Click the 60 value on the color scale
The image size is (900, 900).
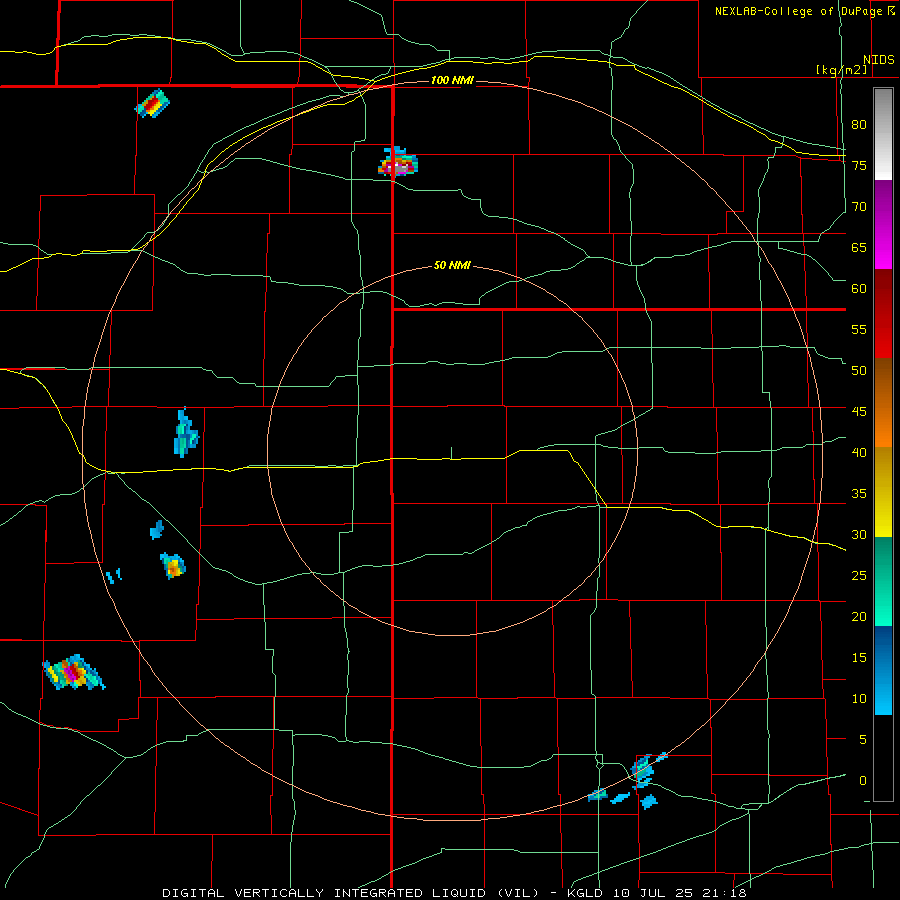point(859,289)
